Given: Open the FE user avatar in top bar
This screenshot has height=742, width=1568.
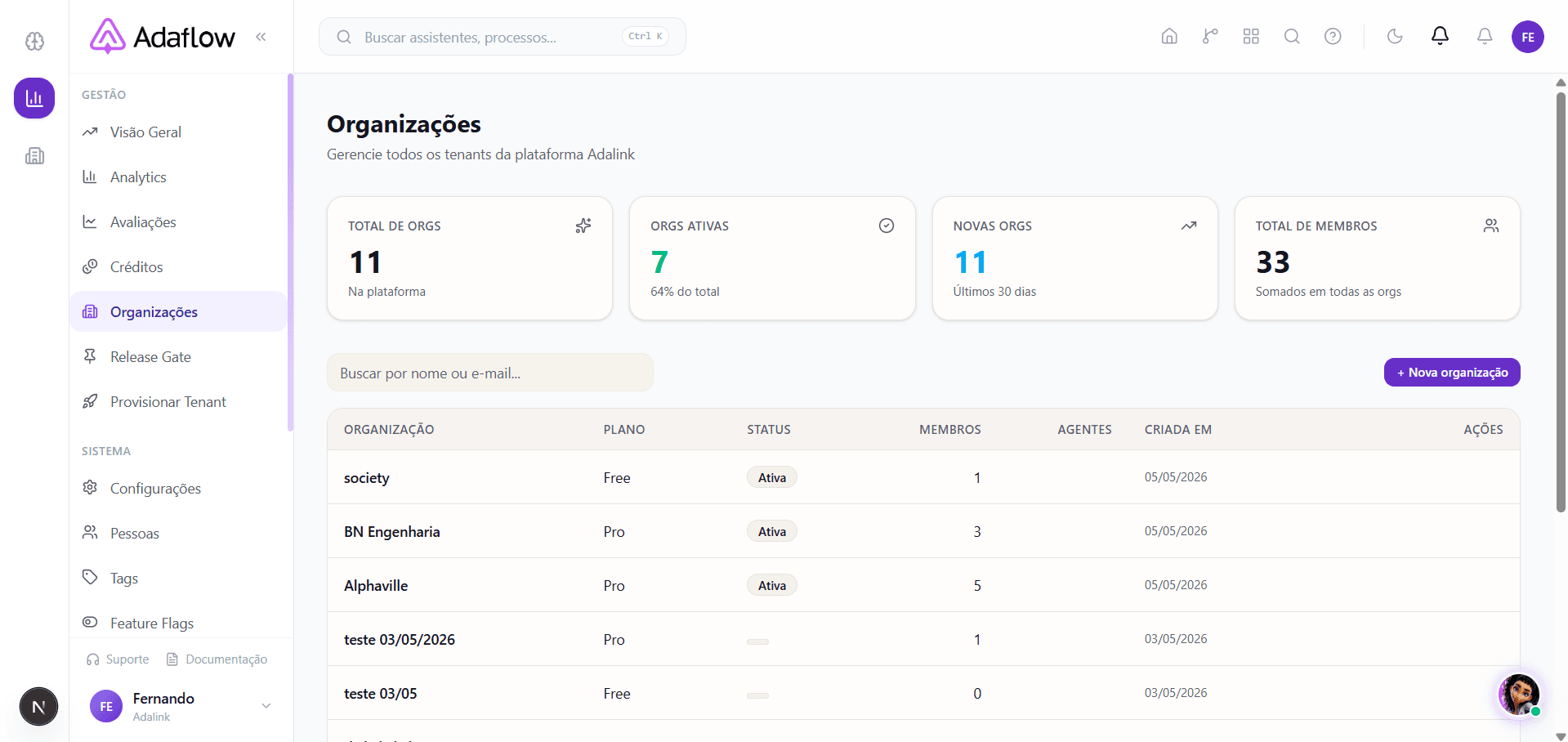Looking at the screenshot, I should [x=1528, y=37].
